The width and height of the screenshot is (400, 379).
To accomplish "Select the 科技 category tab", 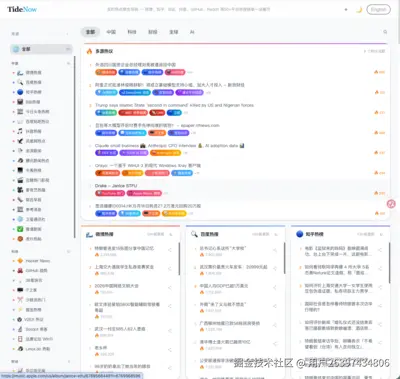I will pyautogui.click(x=132, y=32).
